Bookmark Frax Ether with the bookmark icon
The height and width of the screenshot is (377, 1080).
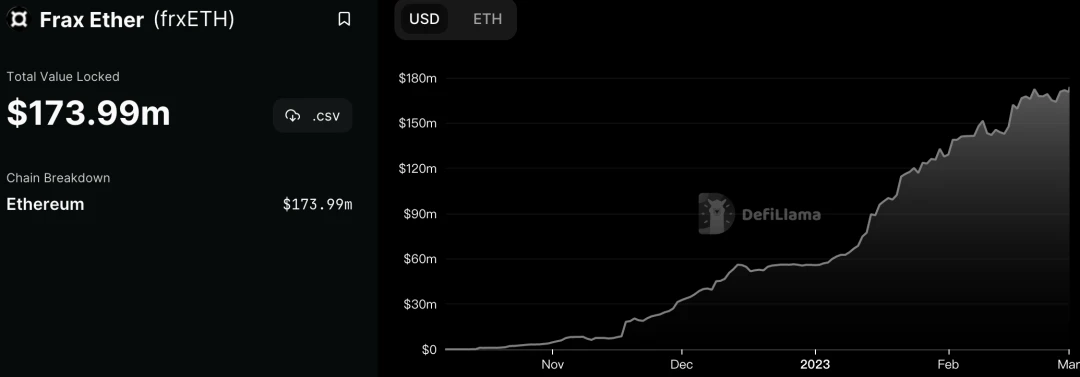[344, 19]
